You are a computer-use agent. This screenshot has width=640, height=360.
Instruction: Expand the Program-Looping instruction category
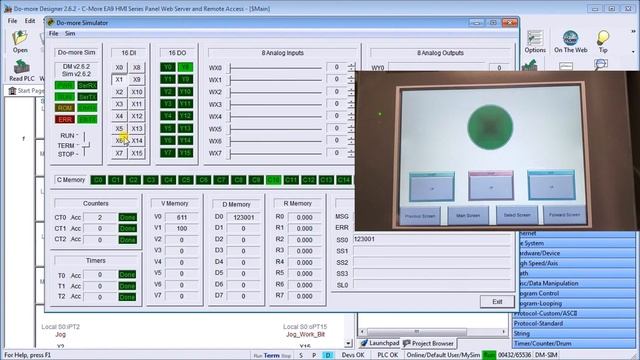point(575,303)
